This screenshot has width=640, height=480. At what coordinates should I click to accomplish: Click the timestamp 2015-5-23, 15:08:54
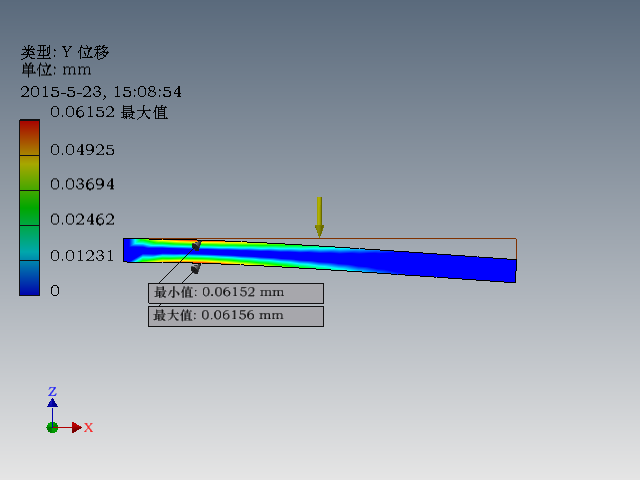tap(101, 91)
